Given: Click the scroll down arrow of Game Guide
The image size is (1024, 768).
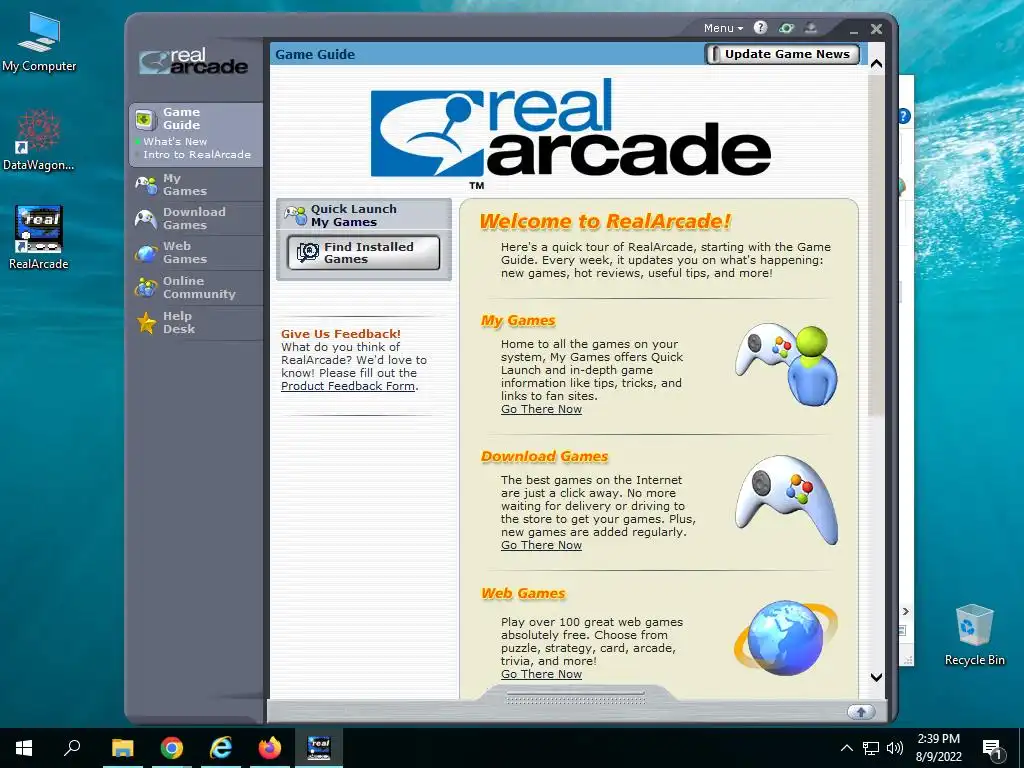Looking at the screenshot, I should coord(876,677).
